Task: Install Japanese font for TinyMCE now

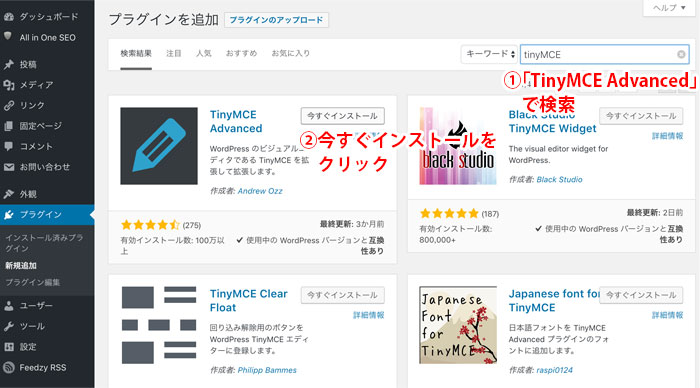Action: click(x=641, y=295)
